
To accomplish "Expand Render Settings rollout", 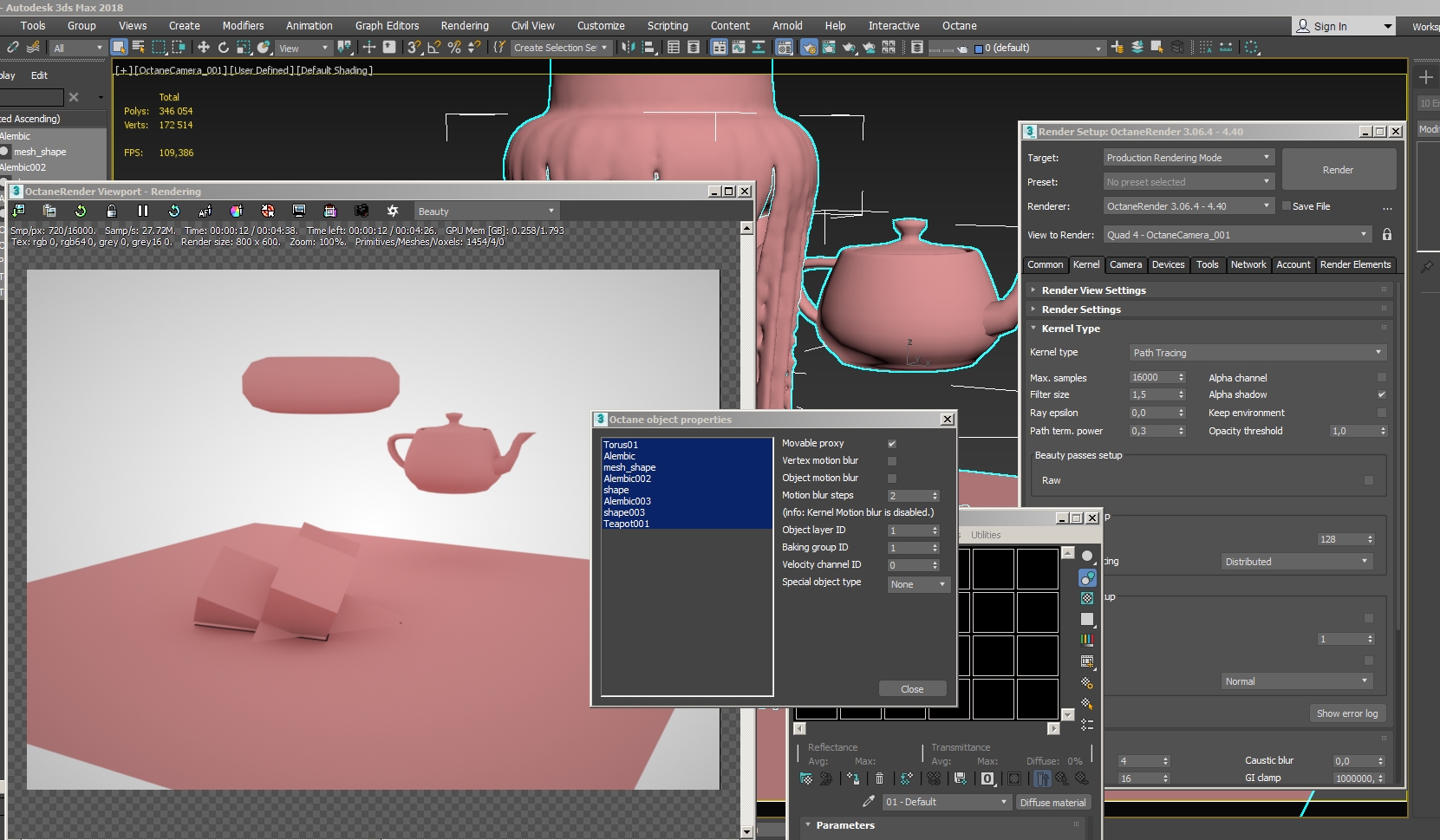I will 1210,309.
